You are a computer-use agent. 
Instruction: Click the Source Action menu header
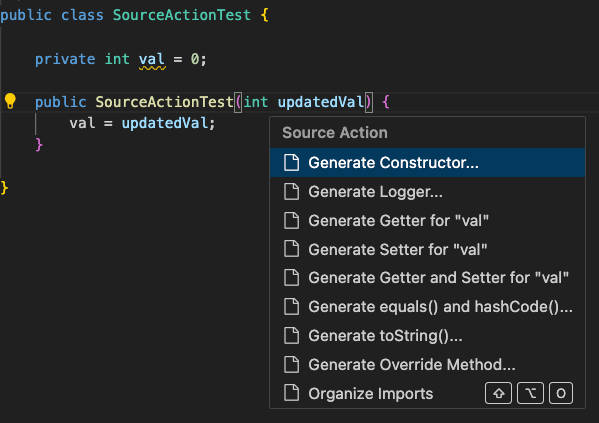(x=335, y=133)
